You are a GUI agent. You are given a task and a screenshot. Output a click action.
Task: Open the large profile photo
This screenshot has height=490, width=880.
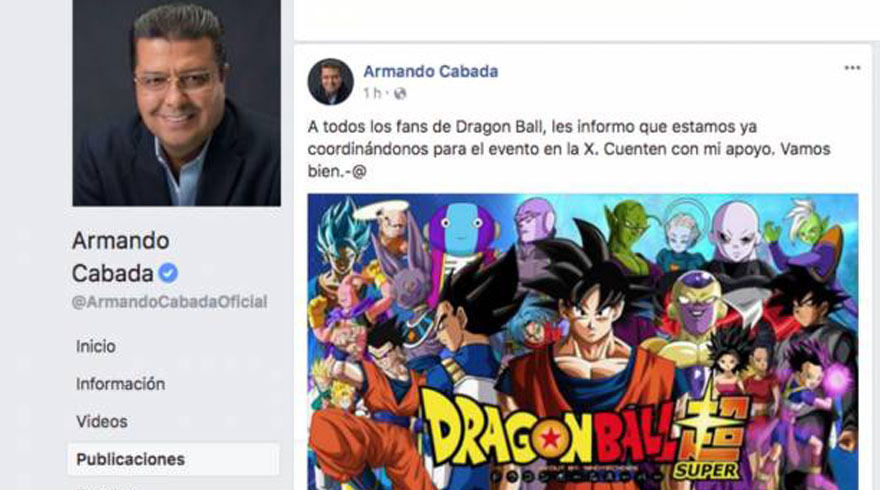click(176, 103)
